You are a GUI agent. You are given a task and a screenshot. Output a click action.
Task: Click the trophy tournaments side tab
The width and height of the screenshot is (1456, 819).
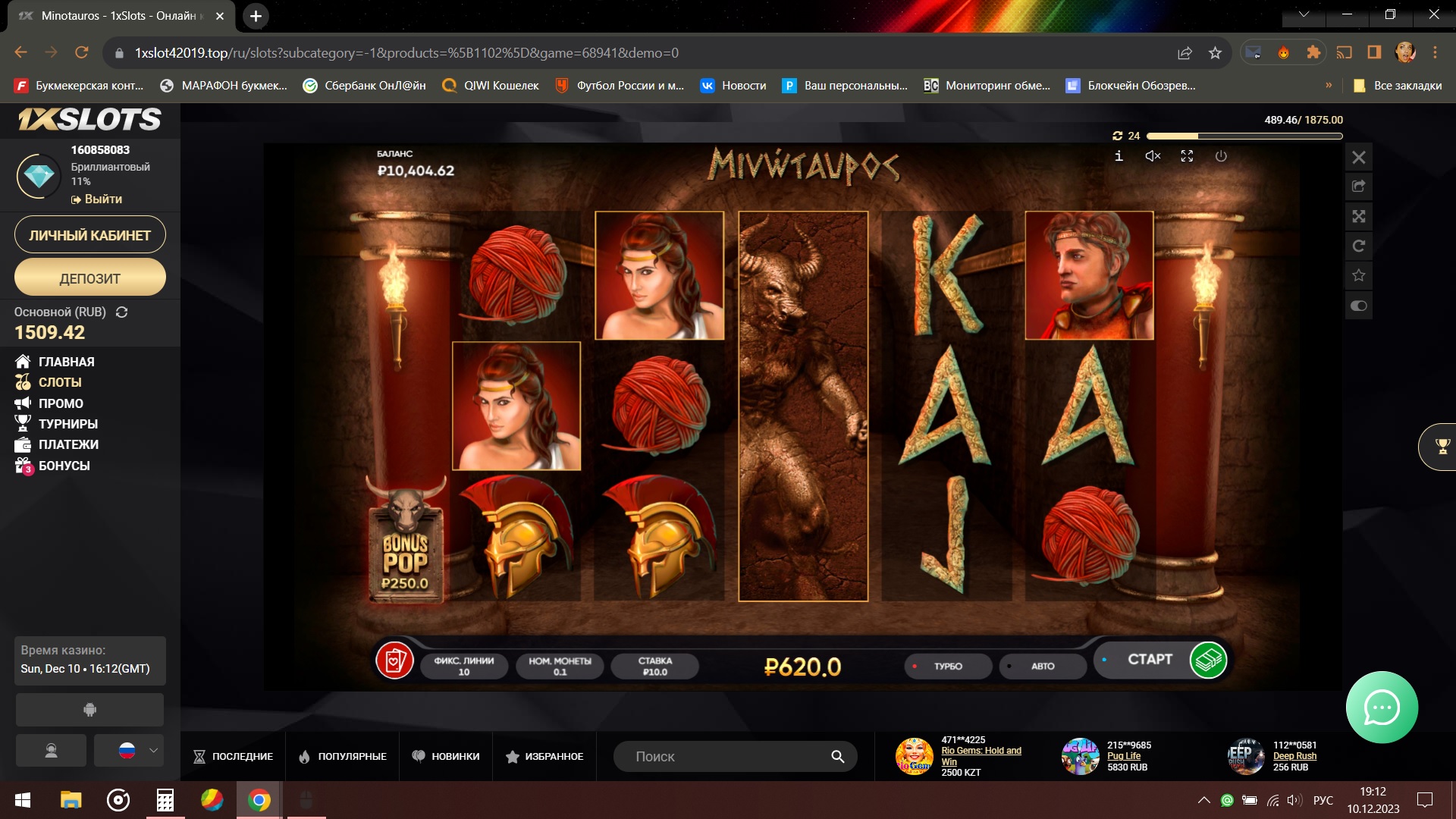[x=1442, y=447]
